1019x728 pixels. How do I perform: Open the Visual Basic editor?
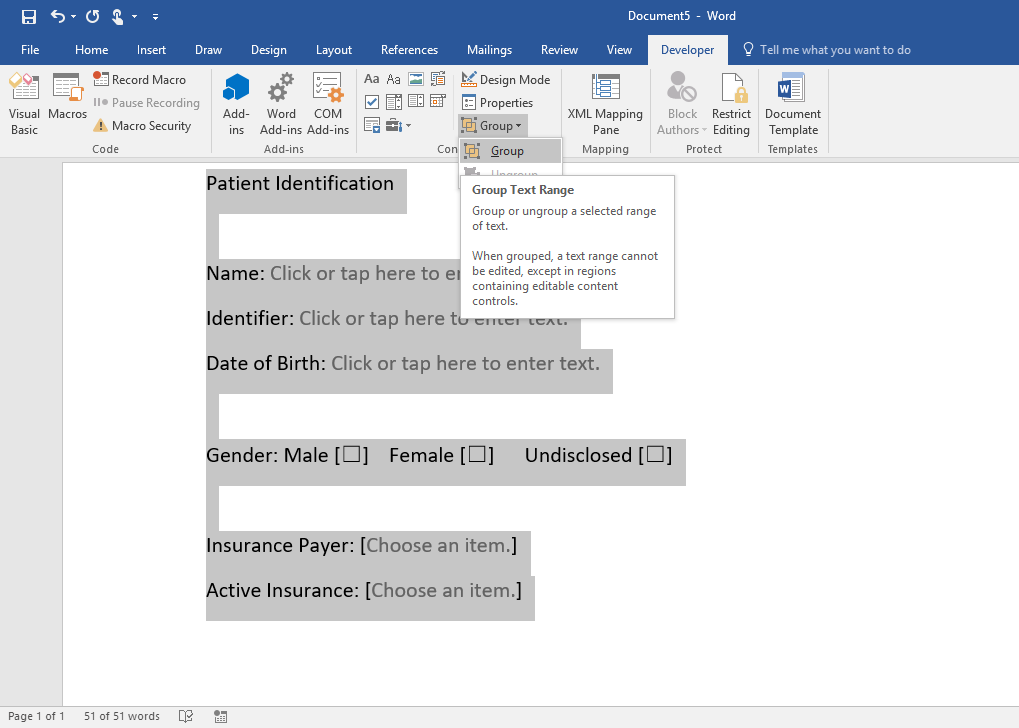pyautogui.click(x=24, y=104)
